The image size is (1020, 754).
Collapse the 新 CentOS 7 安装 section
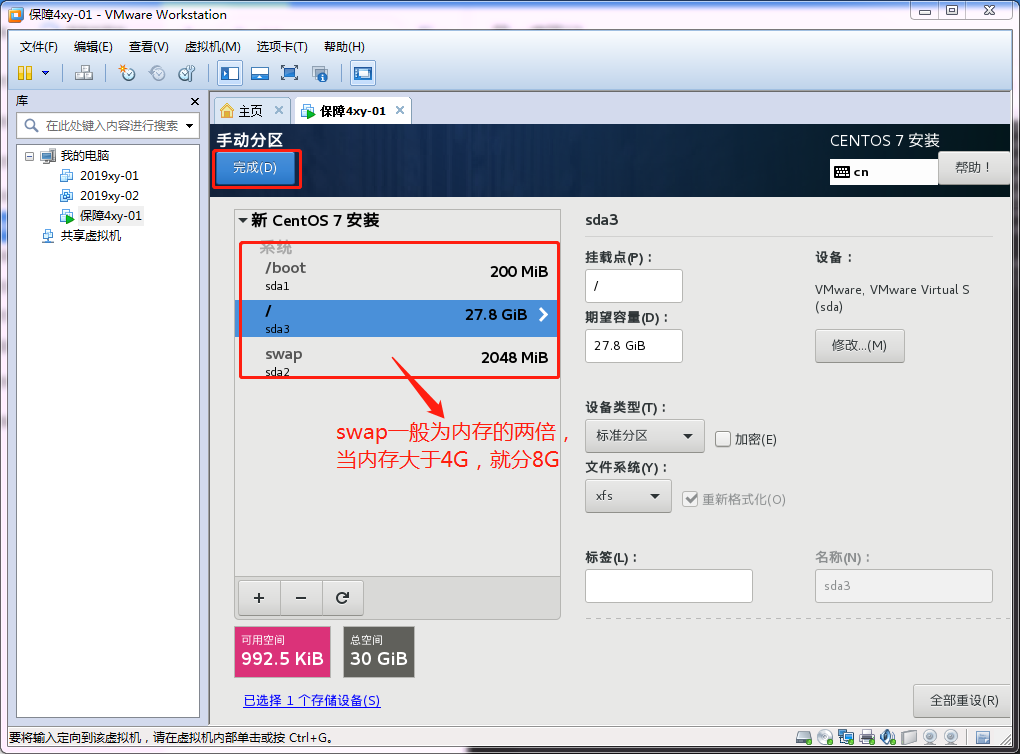coord(243,221)
